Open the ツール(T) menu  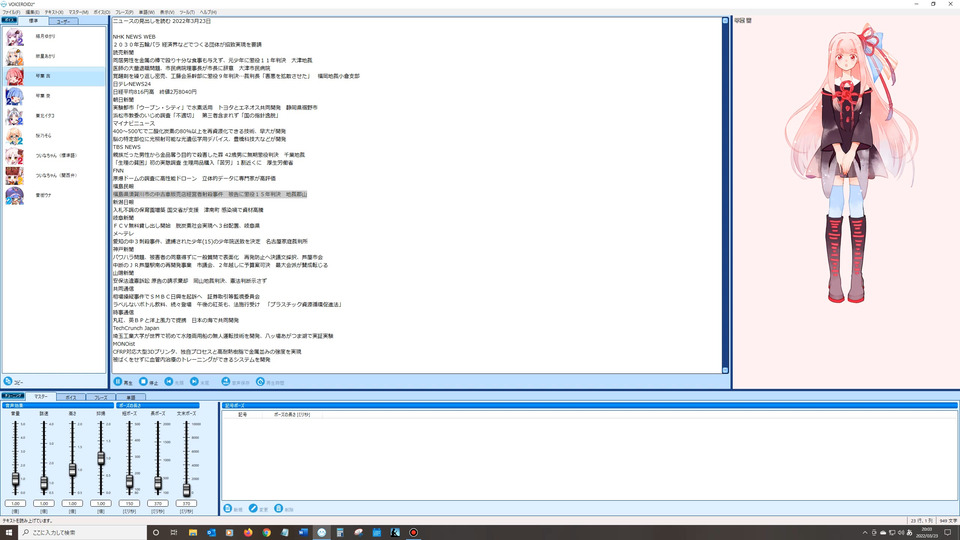pos(187,12)
